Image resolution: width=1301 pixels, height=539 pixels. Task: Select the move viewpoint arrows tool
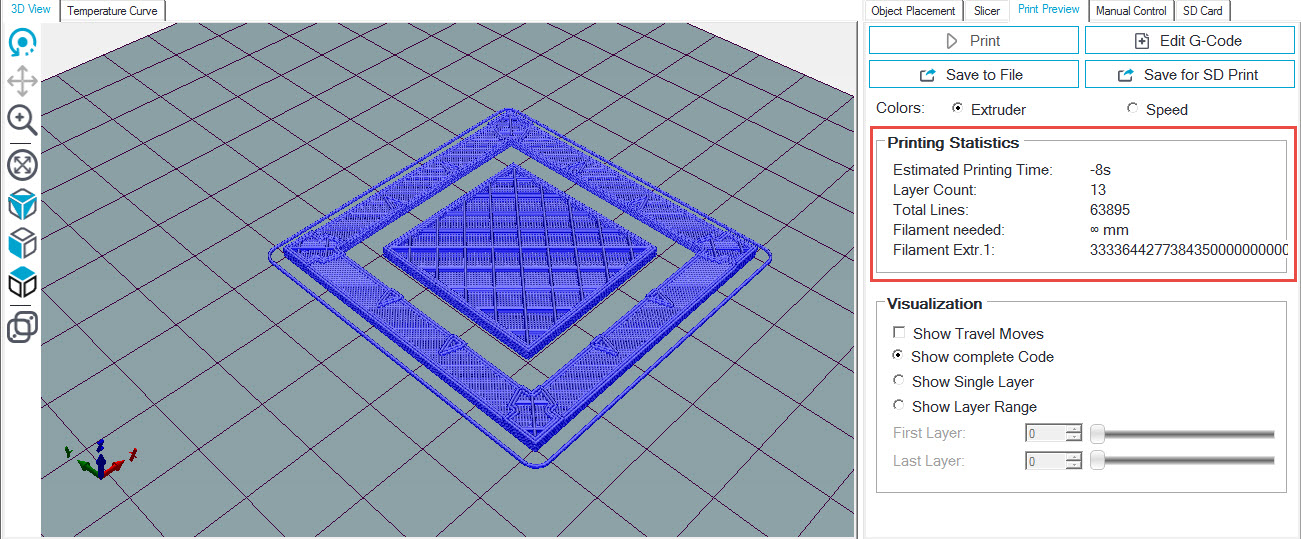[x=22, y=82]
